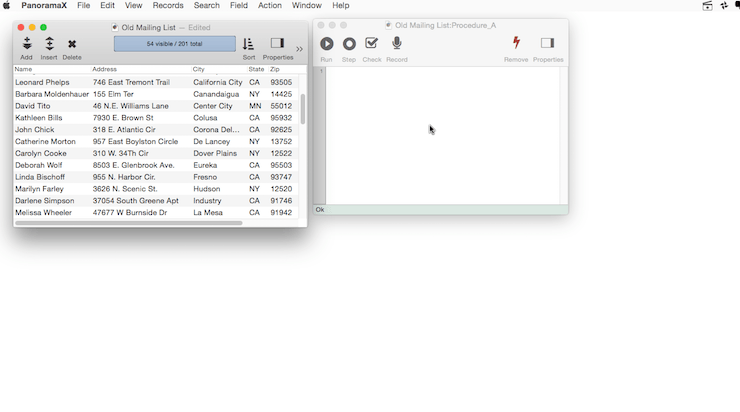Click the second menu bar status icon
The height and width of the screenshot is (412, 740).
[x=724, y=6]
